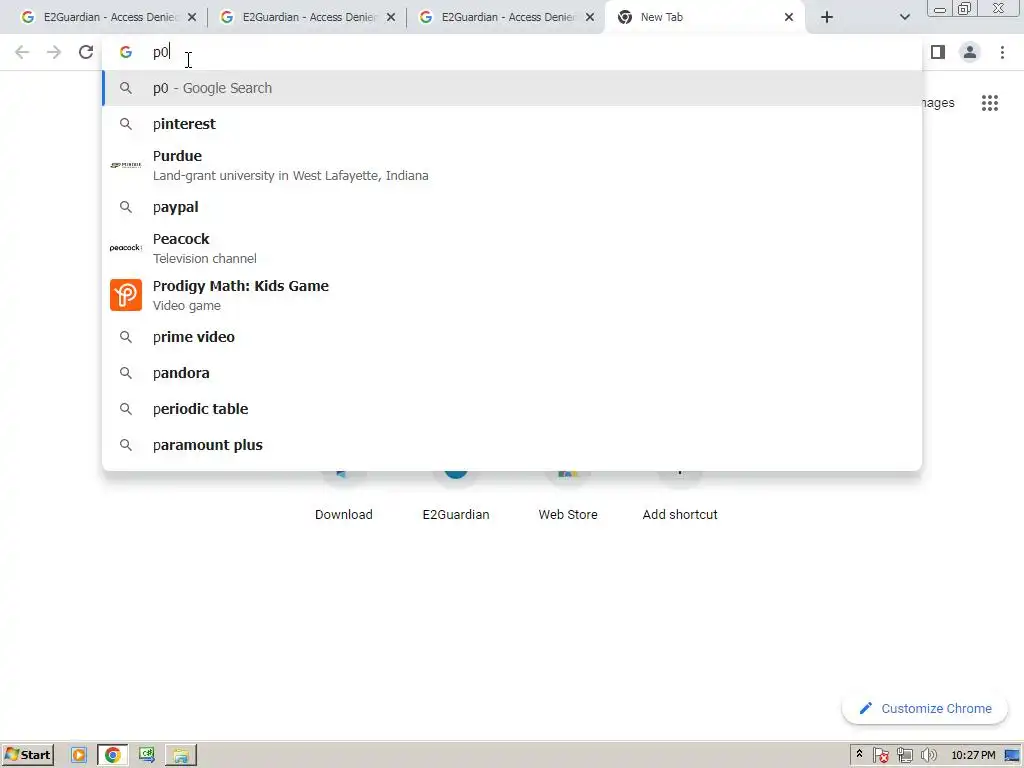Close the New Tab tab

coord(788,17)
